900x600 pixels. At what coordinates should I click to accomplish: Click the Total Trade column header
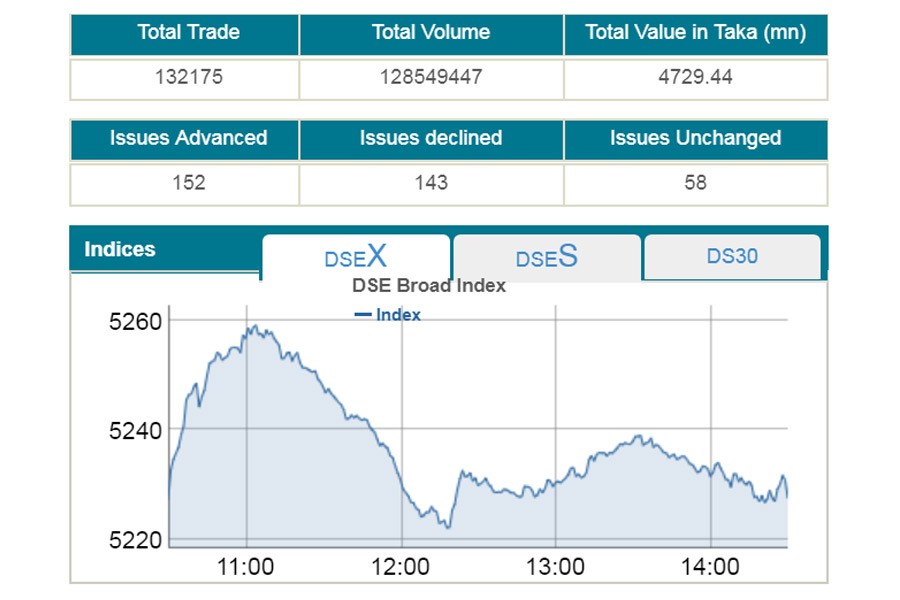(188, 32)
